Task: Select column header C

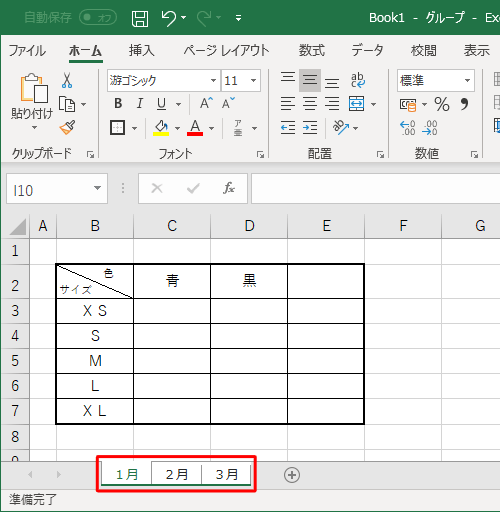Action: click(x=172, y=226)
